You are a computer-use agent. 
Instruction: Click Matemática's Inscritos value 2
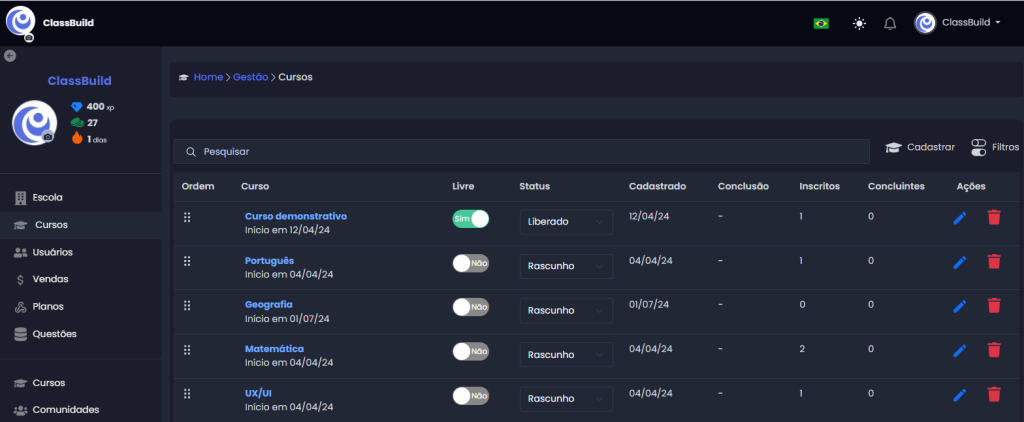tap(802, 349)
